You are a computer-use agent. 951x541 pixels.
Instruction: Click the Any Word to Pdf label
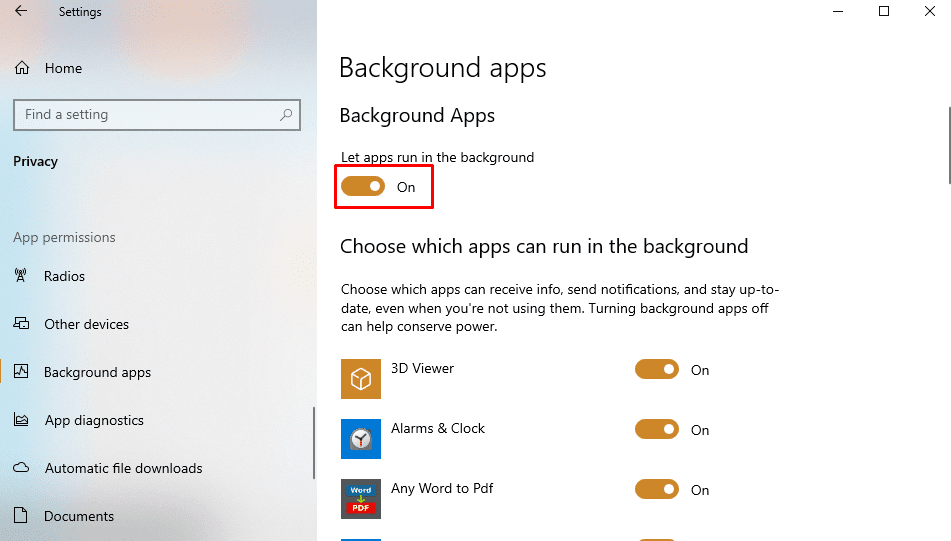coord(442,488)
